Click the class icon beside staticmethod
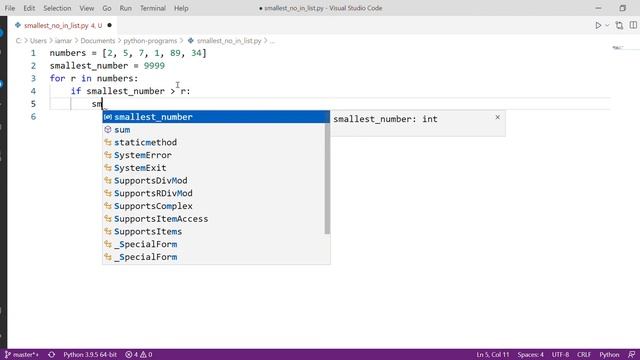640x360 pixels. (108, 142)
